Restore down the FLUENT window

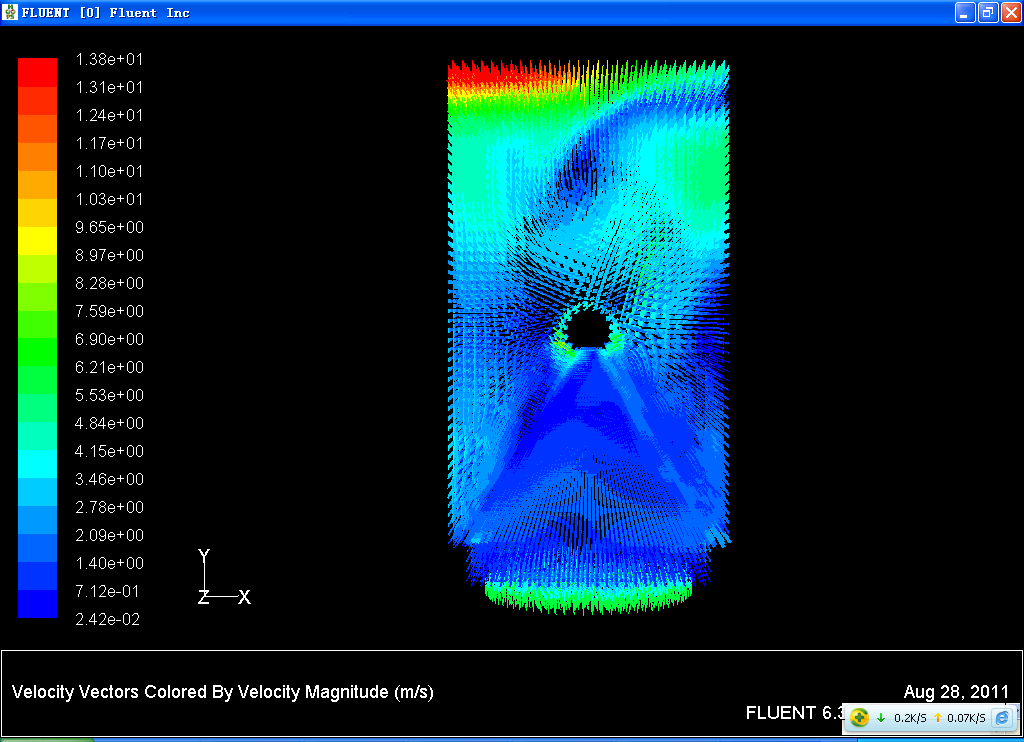(987, 13)
